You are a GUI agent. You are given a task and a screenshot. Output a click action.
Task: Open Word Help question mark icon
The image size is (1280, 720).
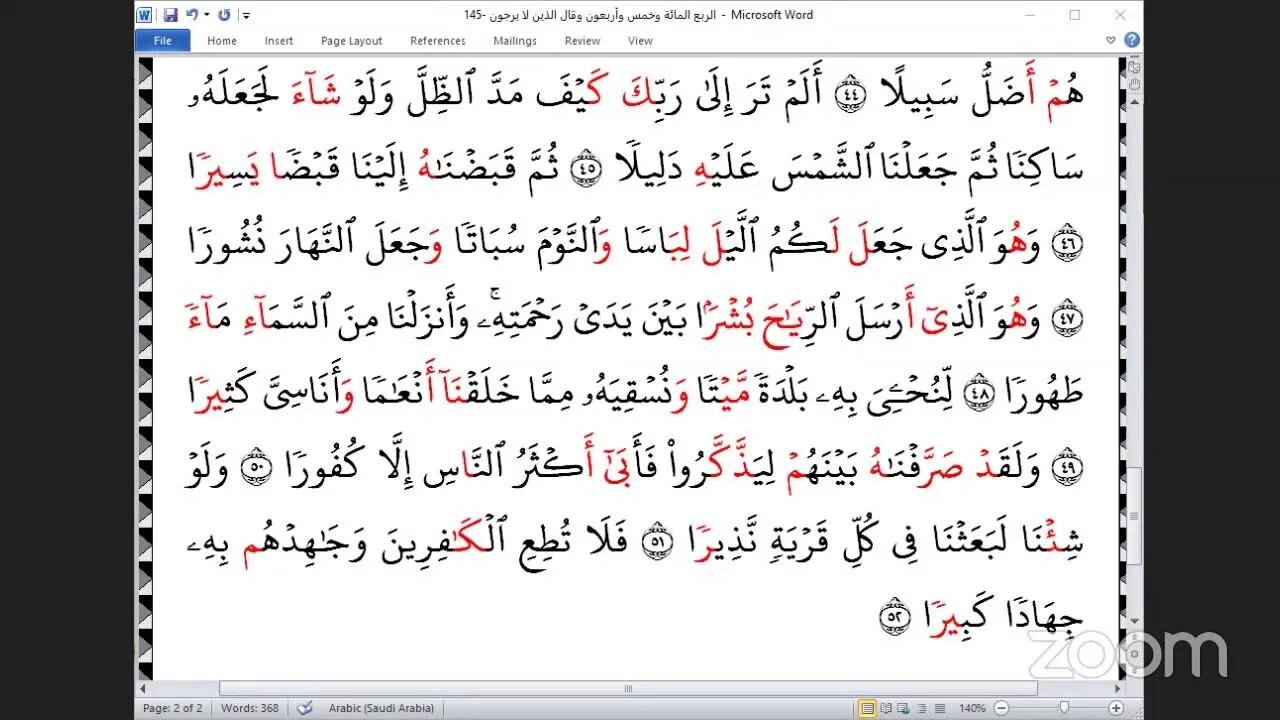tap(1131, 40)
